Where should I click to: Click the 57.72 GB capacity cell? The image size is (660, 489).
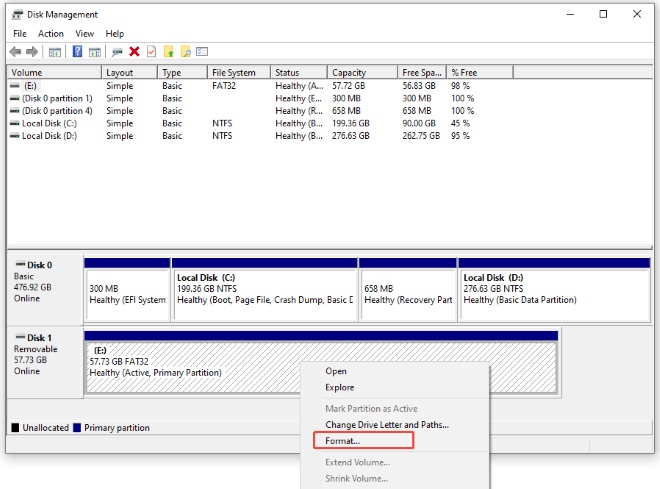click(349, 85)
